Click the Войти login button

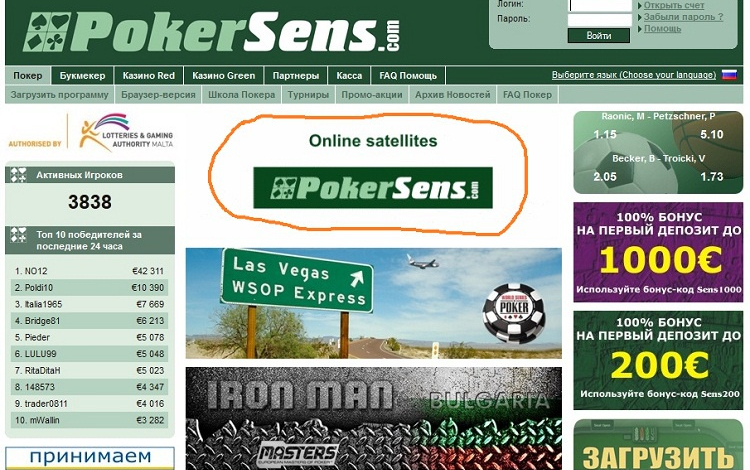point(599,35)
